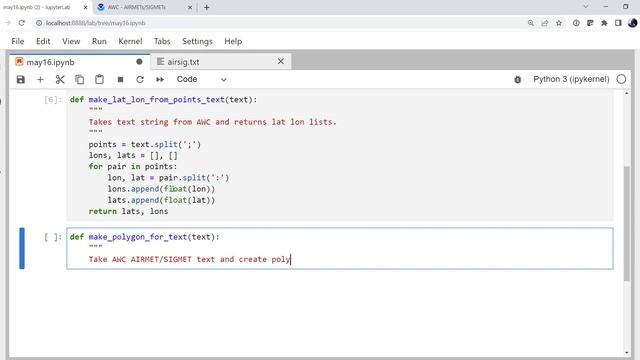Switch to may16.ipynb notebook tab
This screenshot has width=640, height=360.
tap(80, 62)
